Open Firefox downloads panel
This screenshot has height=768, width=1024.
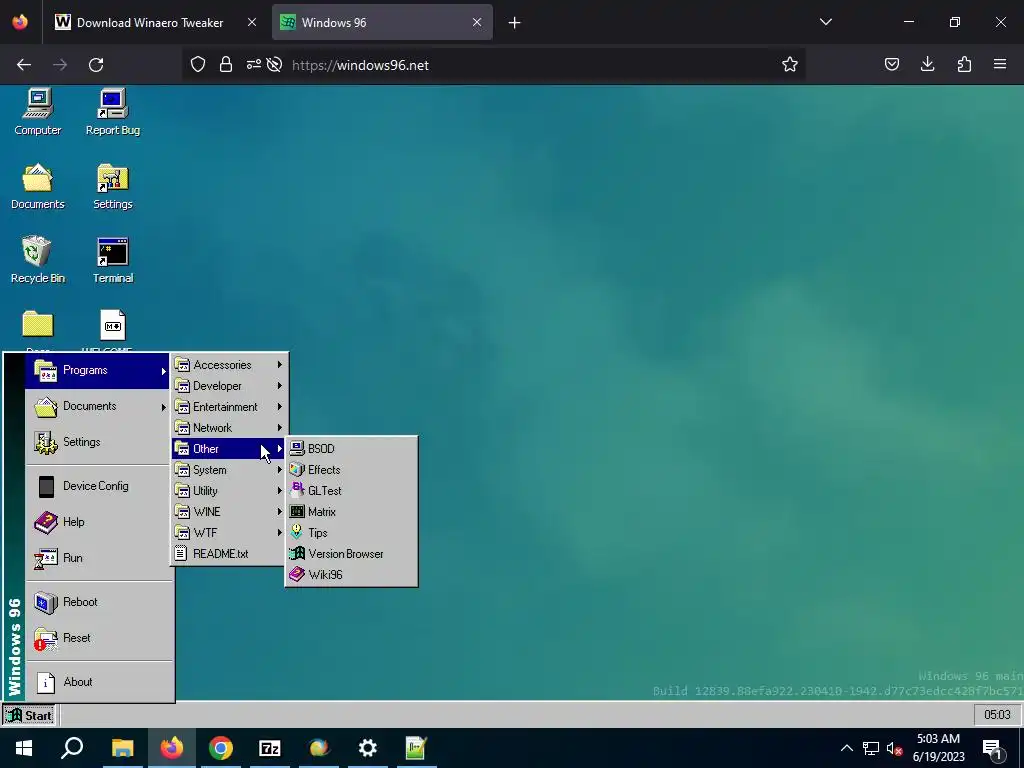tap(927, 64)
